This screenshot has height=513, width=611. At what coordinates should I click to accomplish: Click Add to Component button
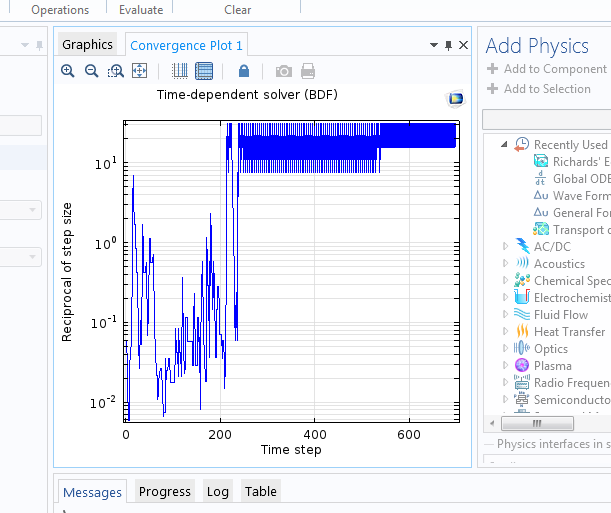pos(547,69)
